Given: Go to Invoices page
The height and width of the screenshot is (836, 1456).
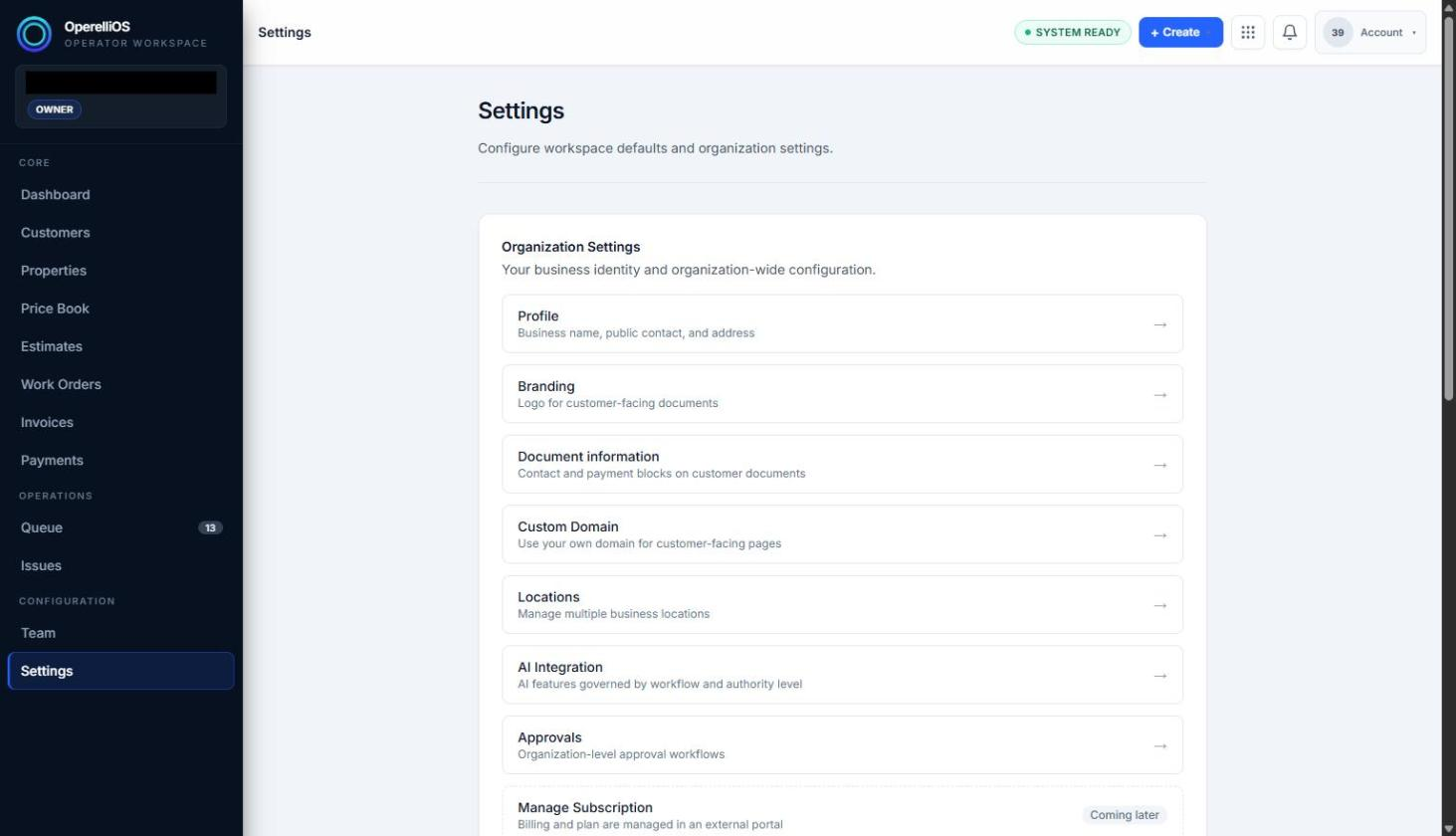Looking at the screenshot, I should coord(120,422).
